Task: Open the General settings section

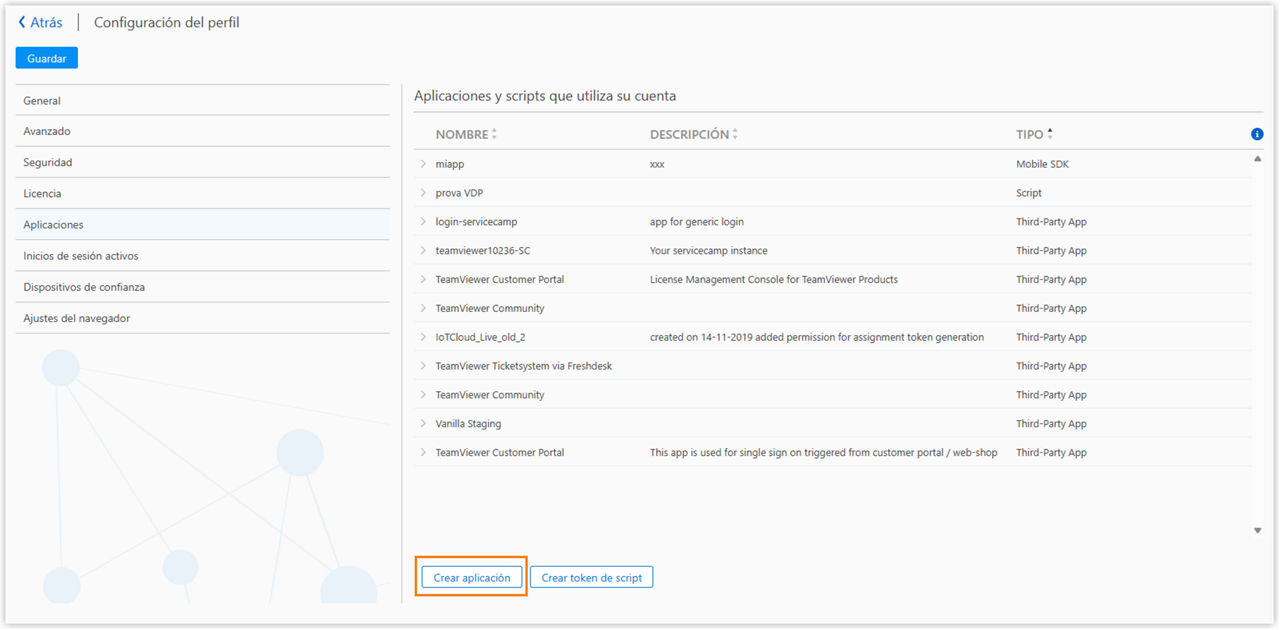Action: 42,101
